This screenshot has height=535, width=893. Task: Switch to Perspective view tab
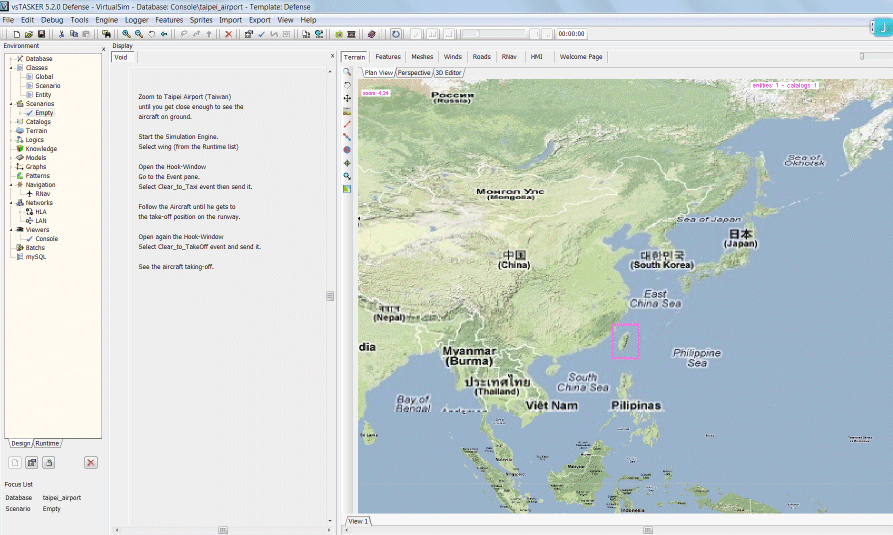click(x=414, y=73)
